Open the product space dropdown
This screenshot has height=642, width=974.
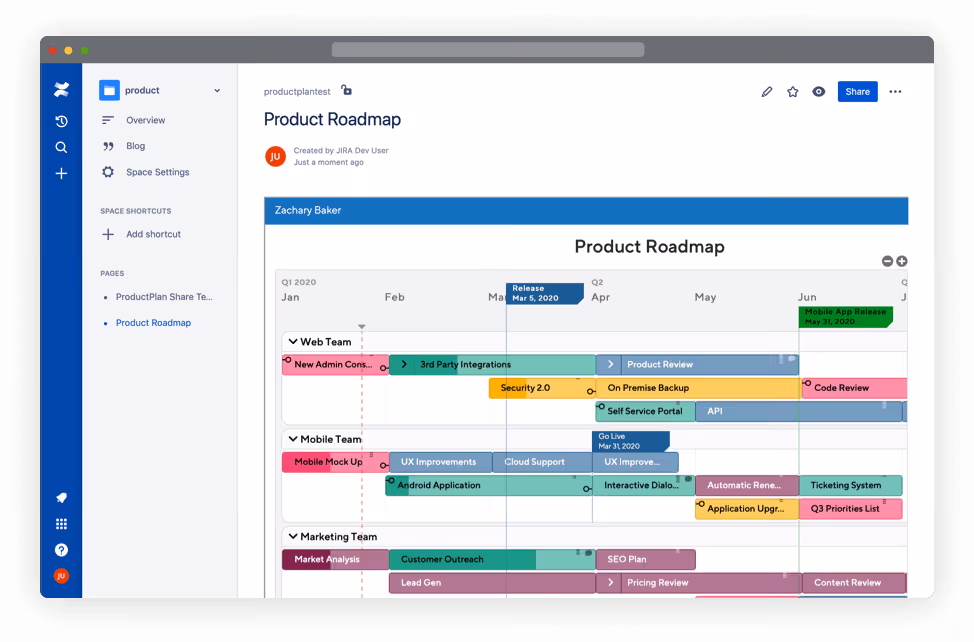[x=216, y=90]
